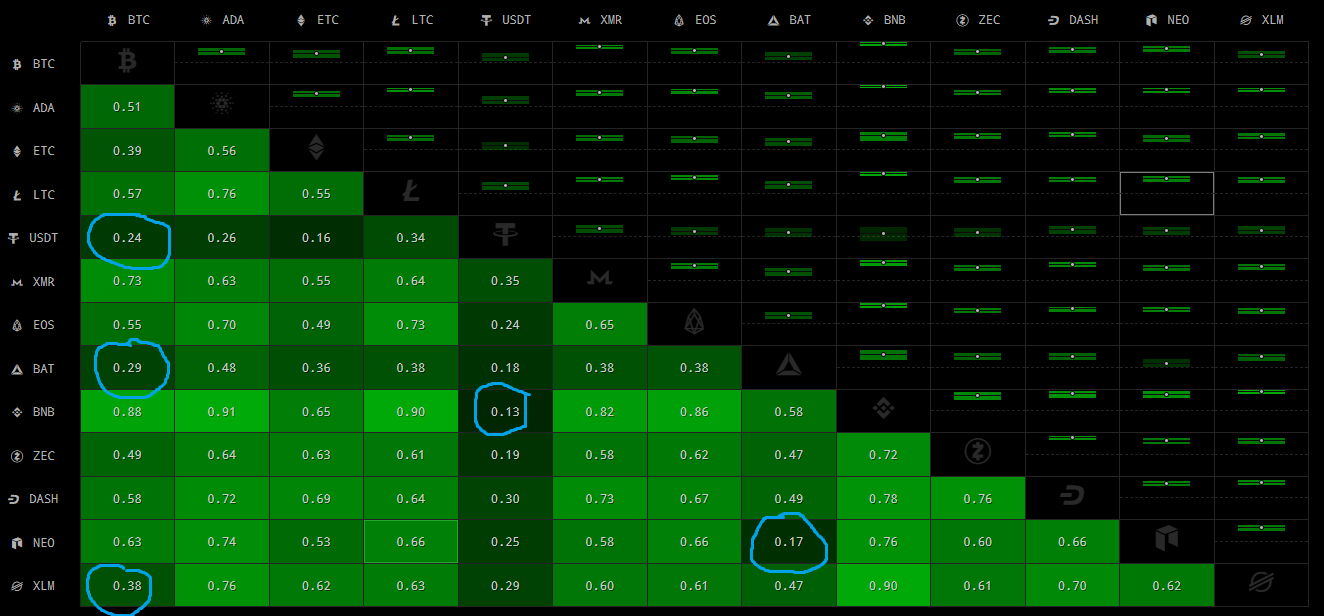Click the outlined LTC-NEO range bar cell

tap(1167, 193)
